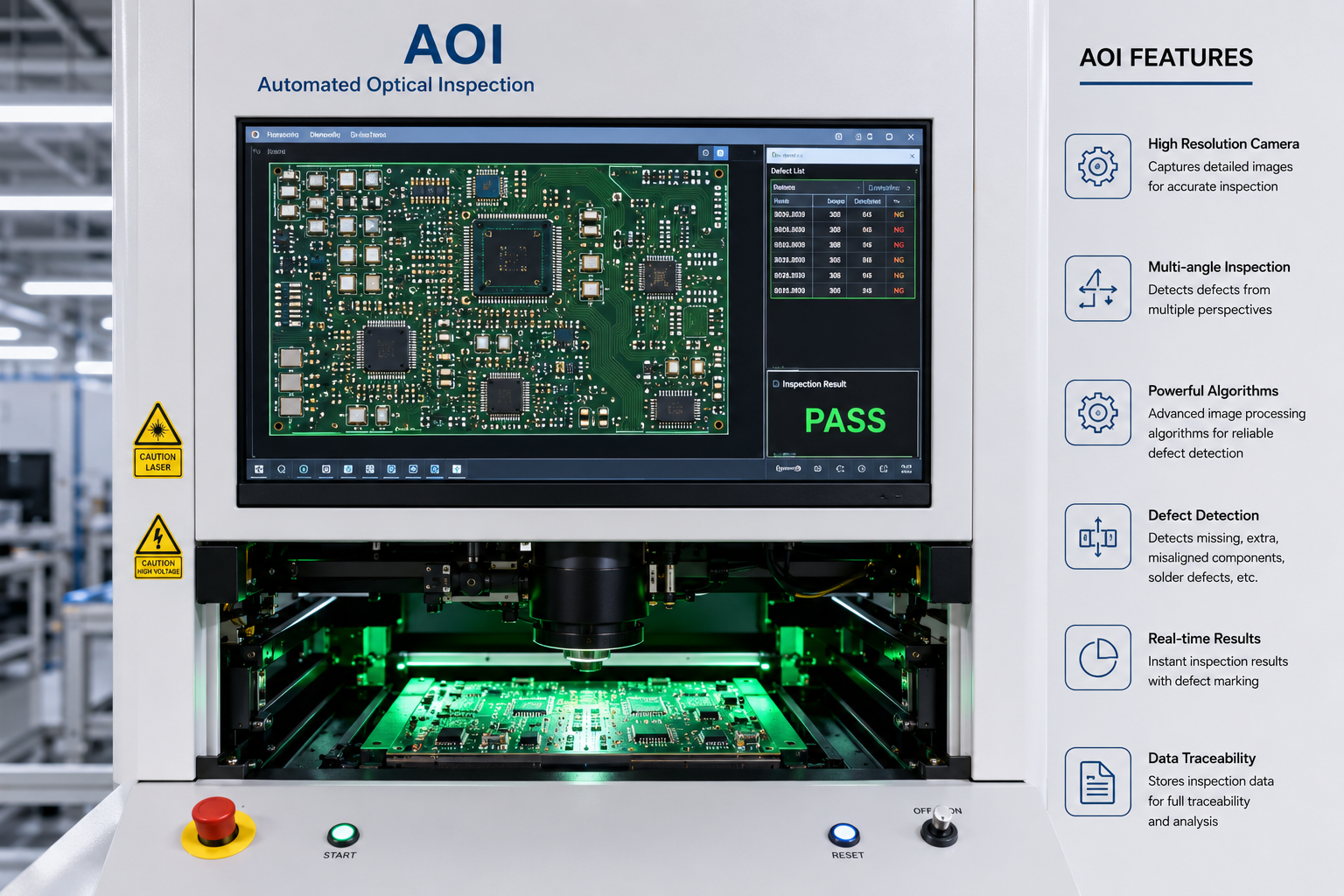Clear the defect search field with X

[912, 156]
